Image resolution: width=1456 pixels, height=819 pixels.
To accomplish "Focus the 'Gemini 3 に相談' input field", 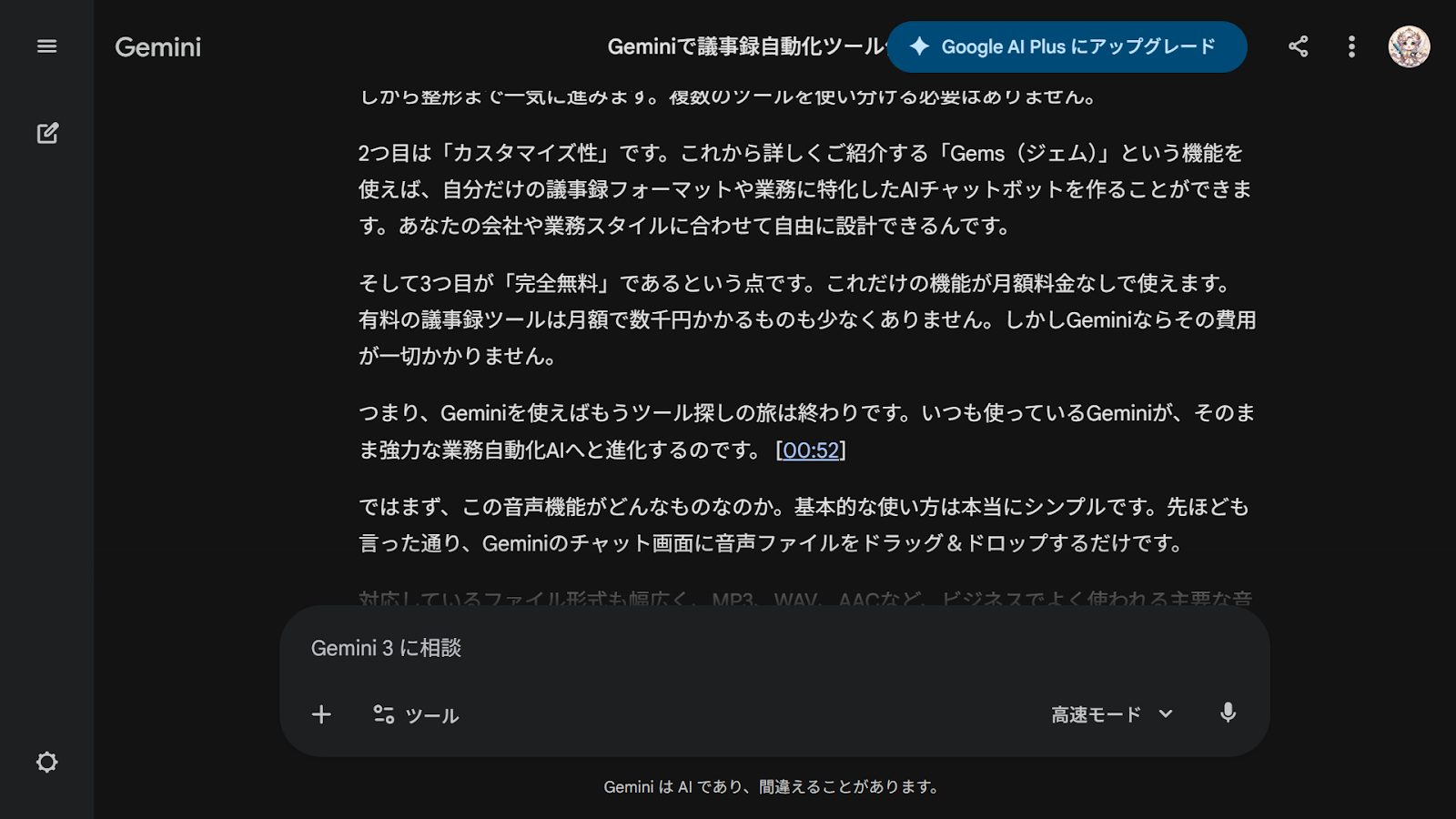I will 773,648.
